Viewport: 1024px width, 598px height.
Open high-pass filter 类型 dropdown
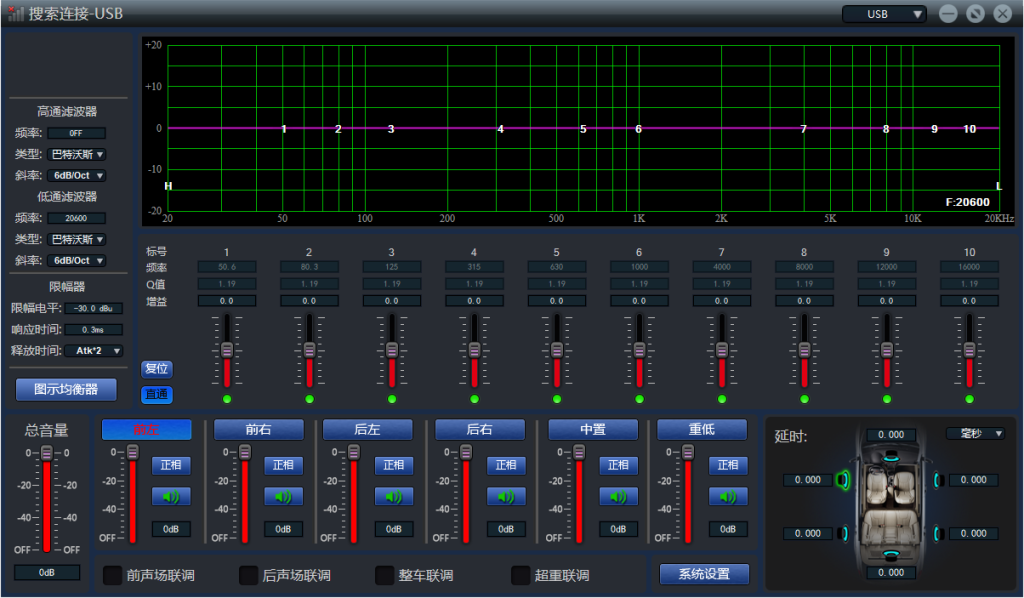76,155
